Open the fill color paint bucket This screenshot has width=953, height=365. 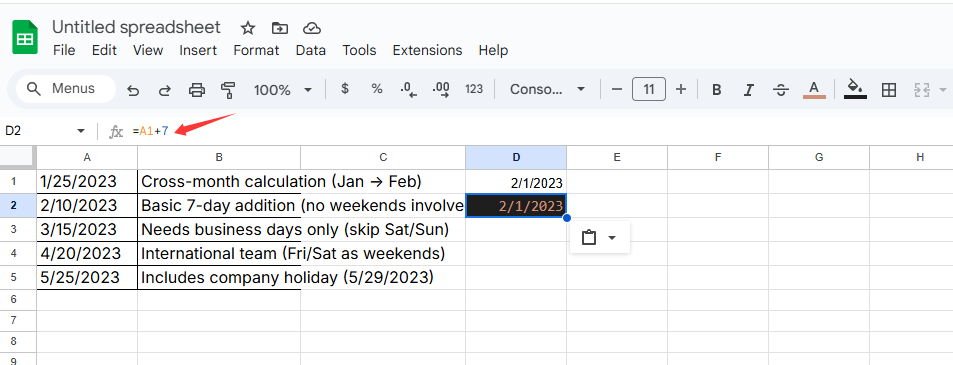tap(855, 89)
